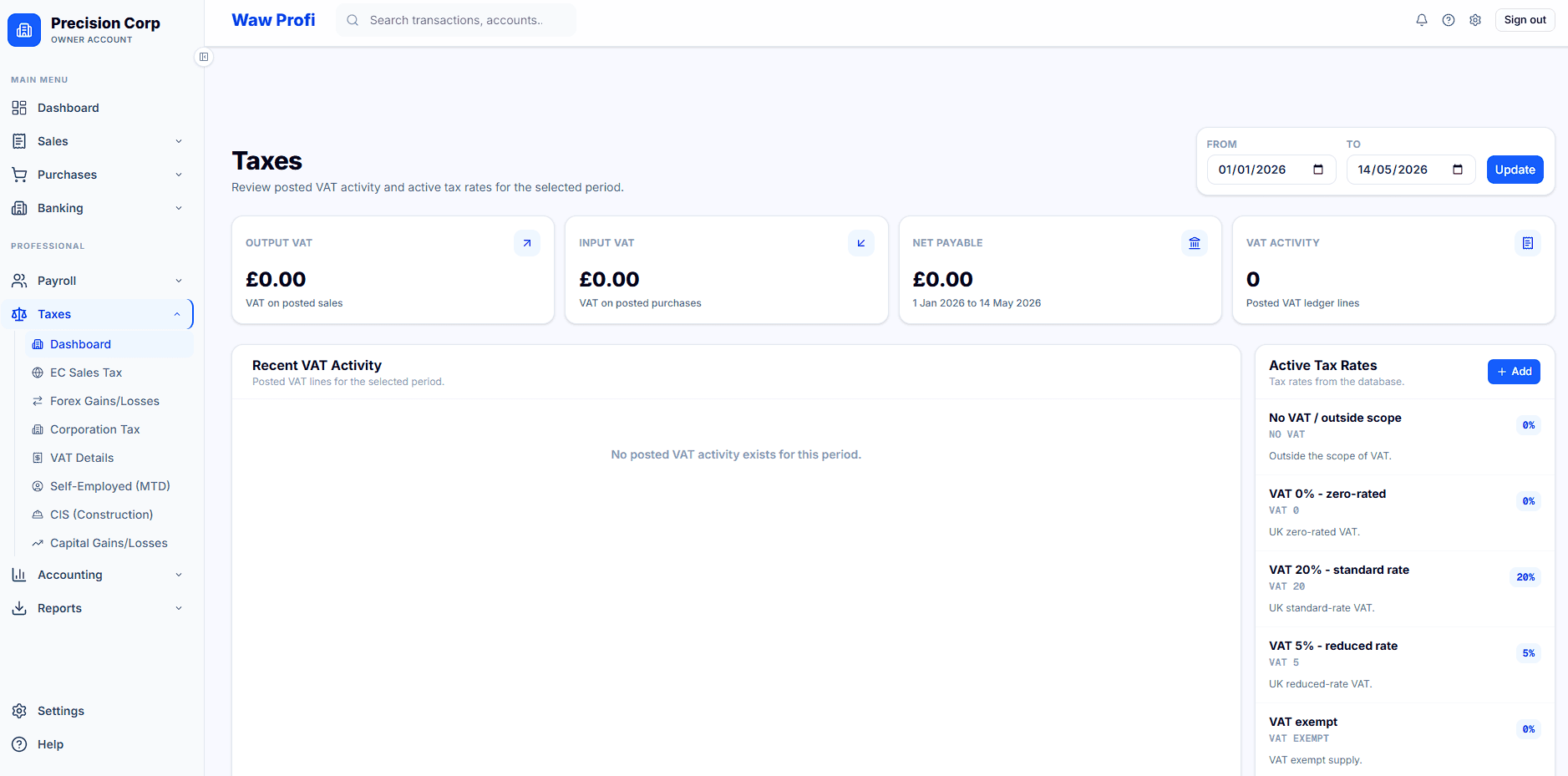Focus the search transactions input field
The image size is (1568, 776).
click(x=456, y=20)
